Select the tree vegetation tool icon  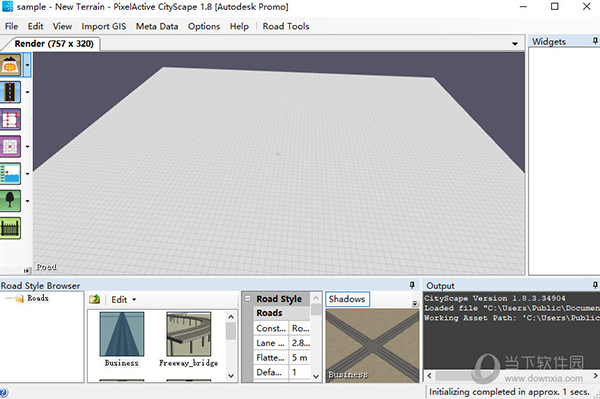click(10, 201)
